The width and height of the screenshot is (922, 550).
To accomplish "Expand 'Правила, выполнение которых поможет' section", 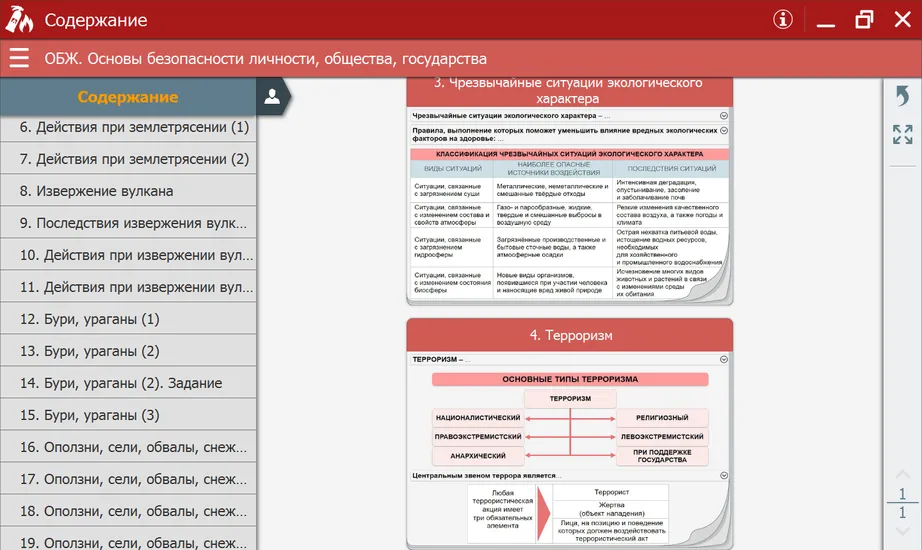I will [723, 131].
